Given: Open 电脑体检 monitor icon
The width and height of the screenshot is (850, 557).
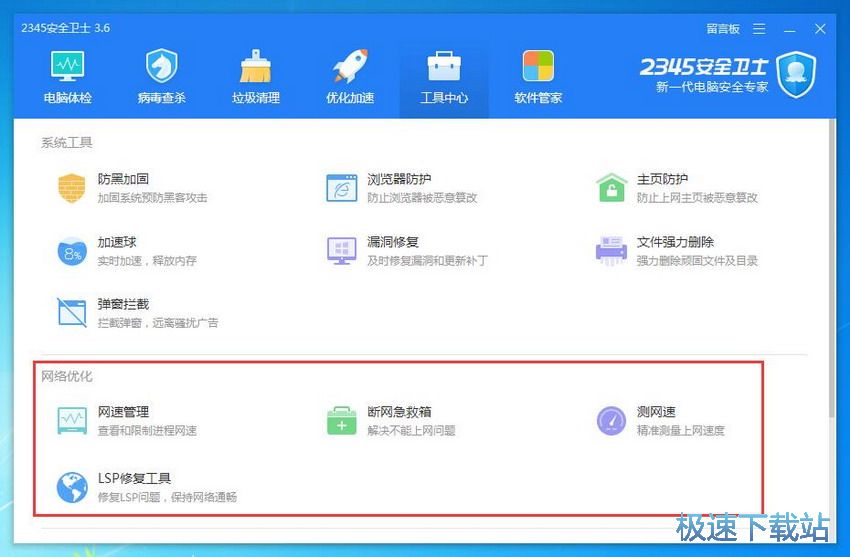Looking at the screenshot, I should pos(67,66).
